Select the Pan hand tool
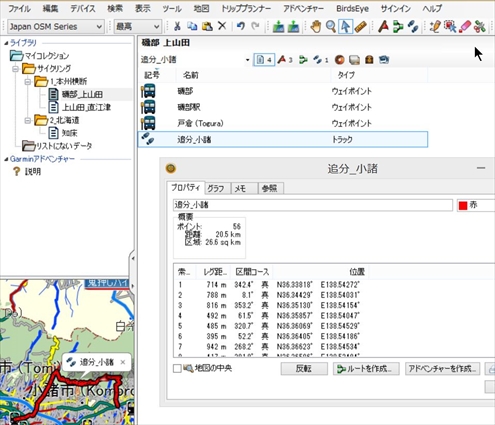The width and height of the screenshot is (495, 425). point(315,26)
